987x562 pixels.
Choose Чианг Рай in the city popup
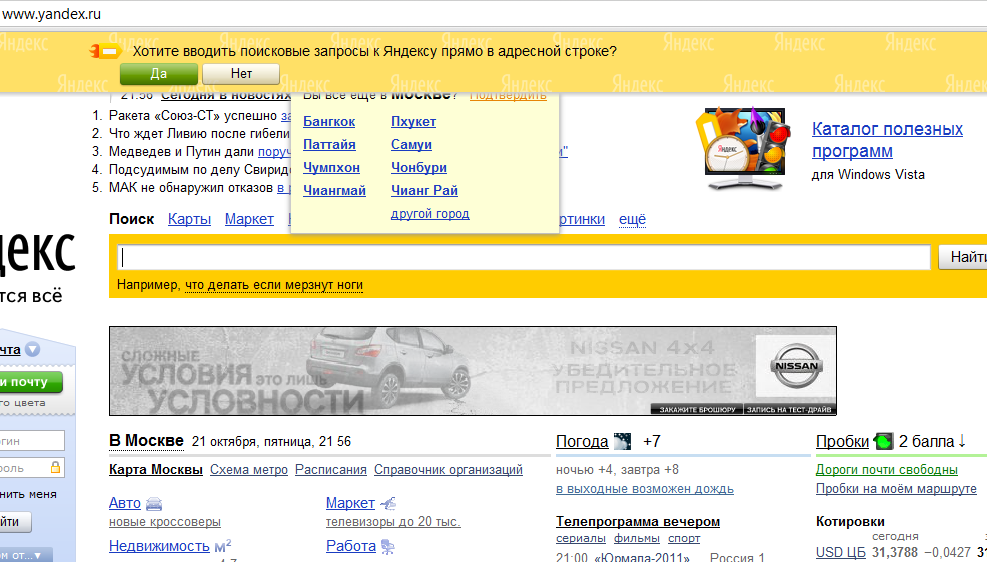click(x=424, y=190)
